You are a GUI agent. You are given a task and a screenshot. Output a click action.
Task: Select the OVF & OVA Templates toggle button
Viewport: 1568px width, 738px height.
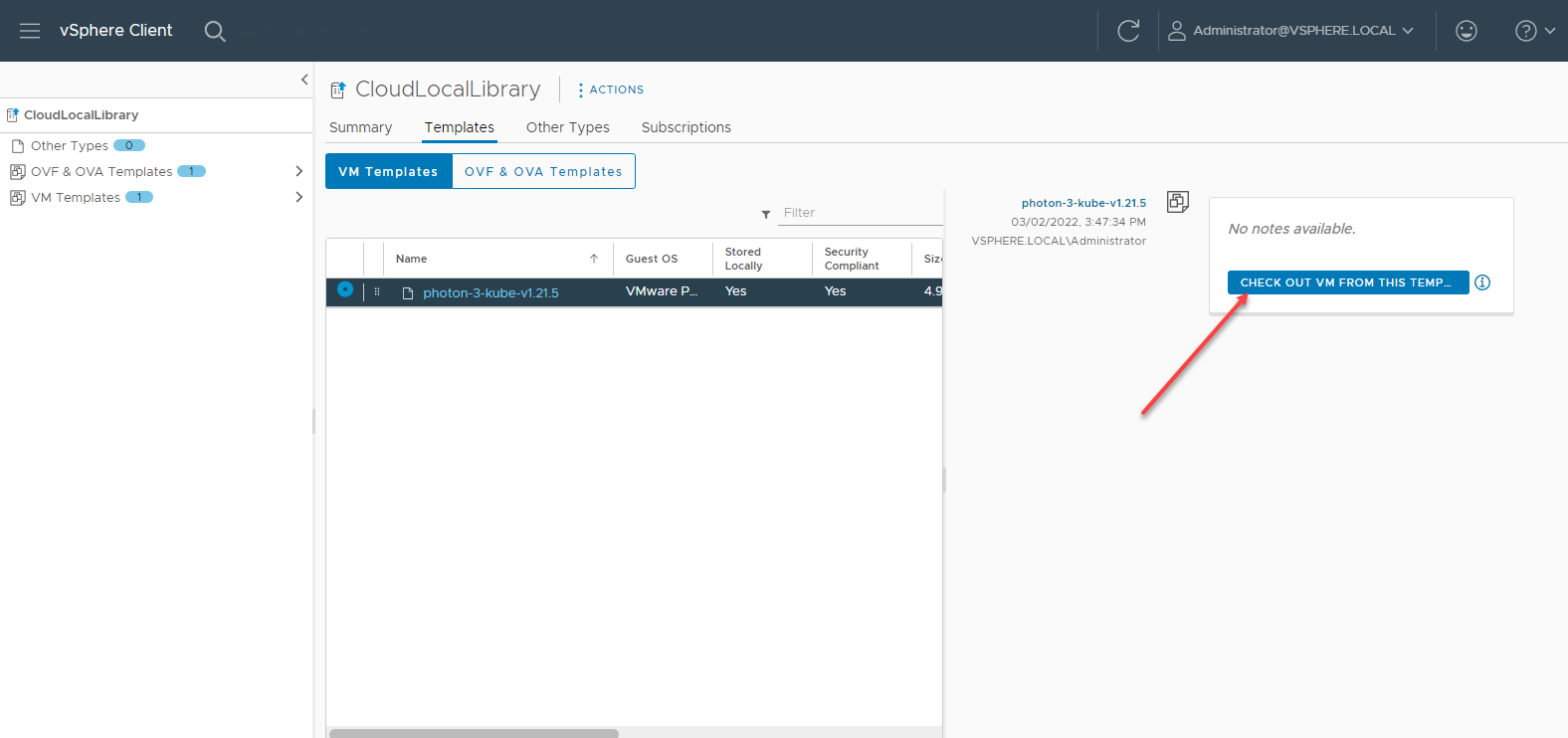543,171
